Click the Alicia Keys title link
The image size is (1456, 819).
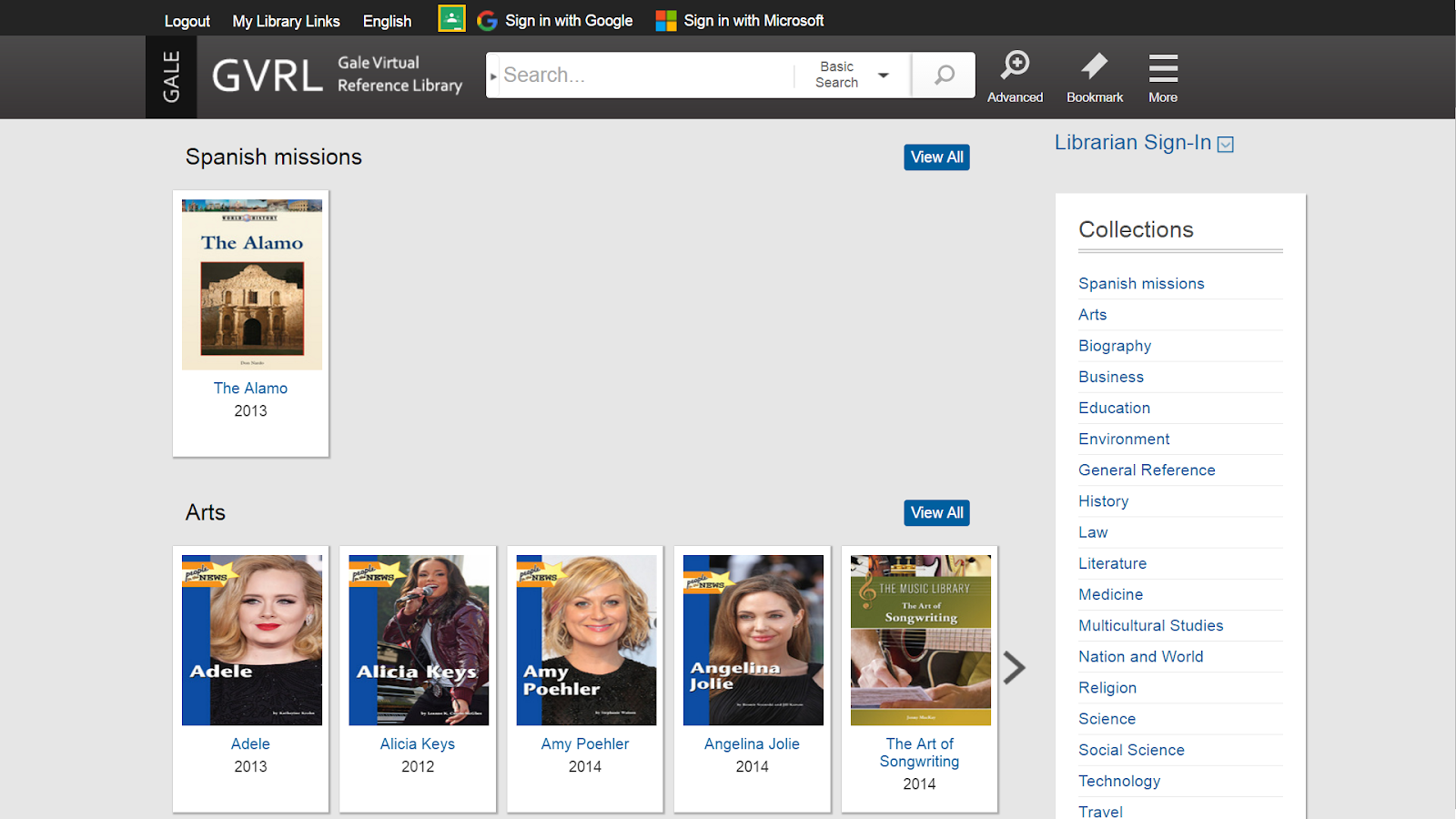[418, 744]
